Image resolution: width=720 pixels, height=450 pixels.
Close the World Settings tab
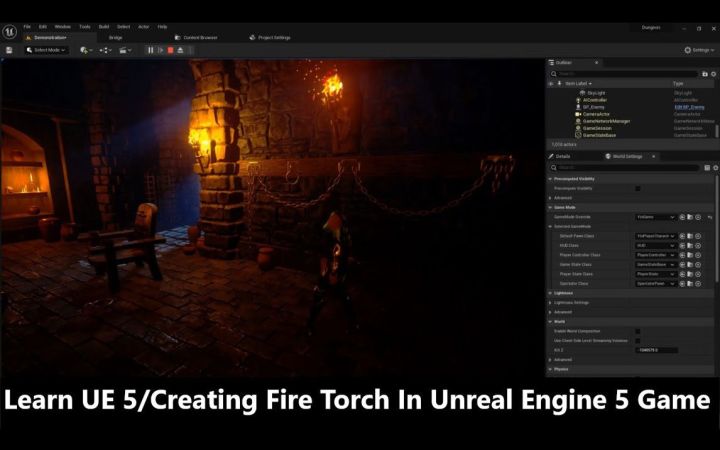click(x=653, y=156)
